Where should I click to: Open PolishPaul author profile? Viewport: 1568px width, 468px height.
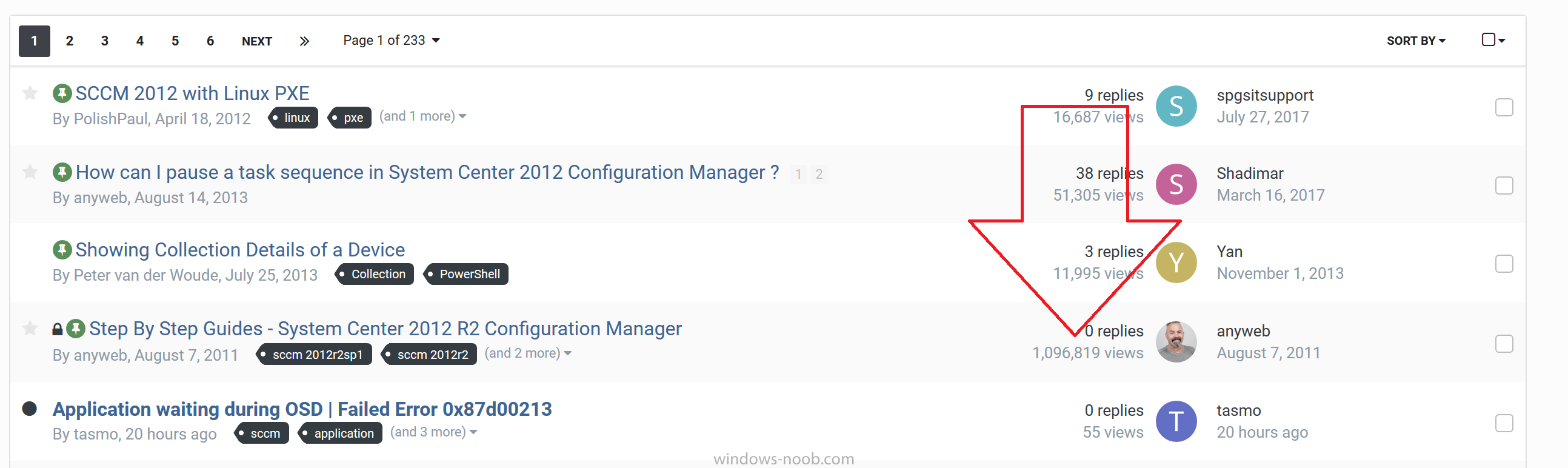click(110, 119)
